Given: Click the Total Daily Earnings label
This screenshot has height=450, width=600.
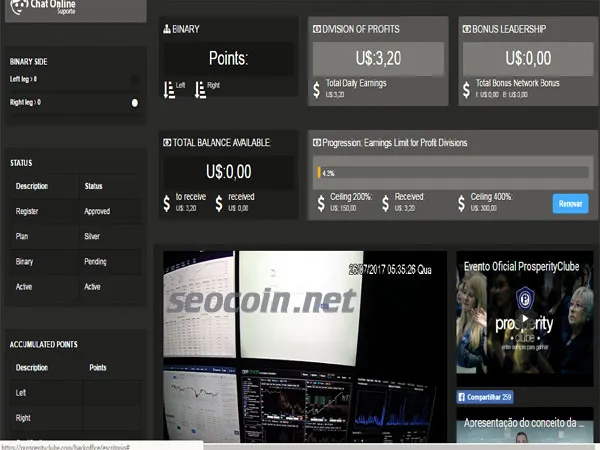Looking at the screenshot, I should [x=356, y=83].
